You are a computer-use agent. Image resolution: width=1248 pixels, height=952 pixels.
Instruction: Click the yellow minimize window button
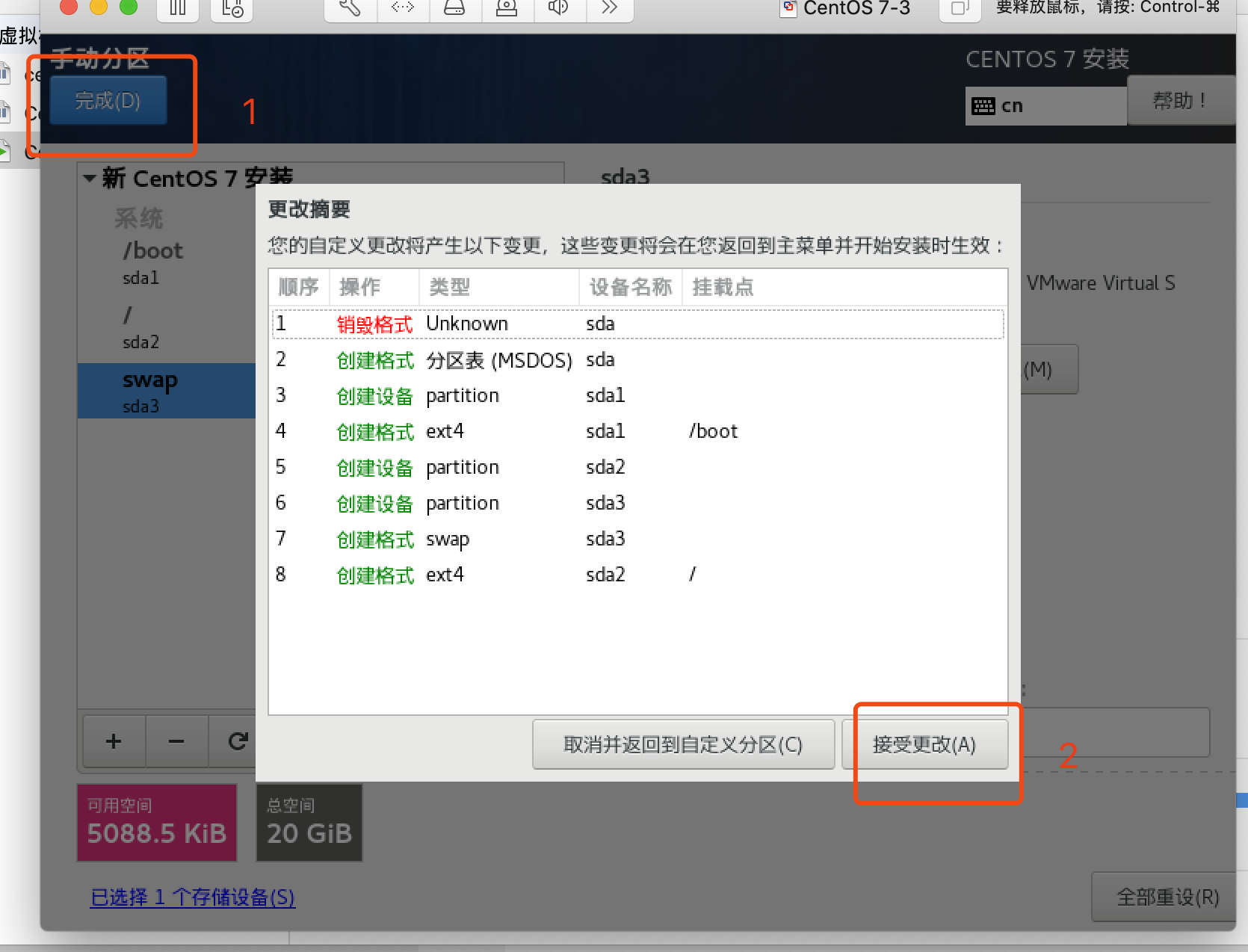coord(99,6)
